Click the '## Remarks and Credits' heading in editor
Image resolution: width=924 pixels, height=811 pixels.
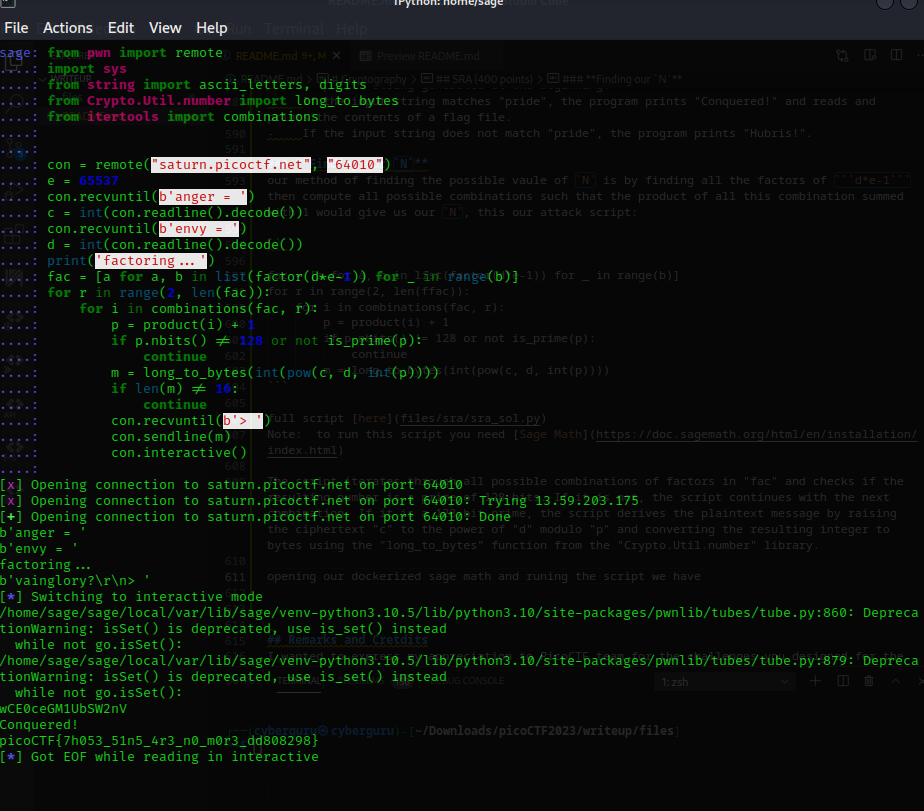[348, 640]
